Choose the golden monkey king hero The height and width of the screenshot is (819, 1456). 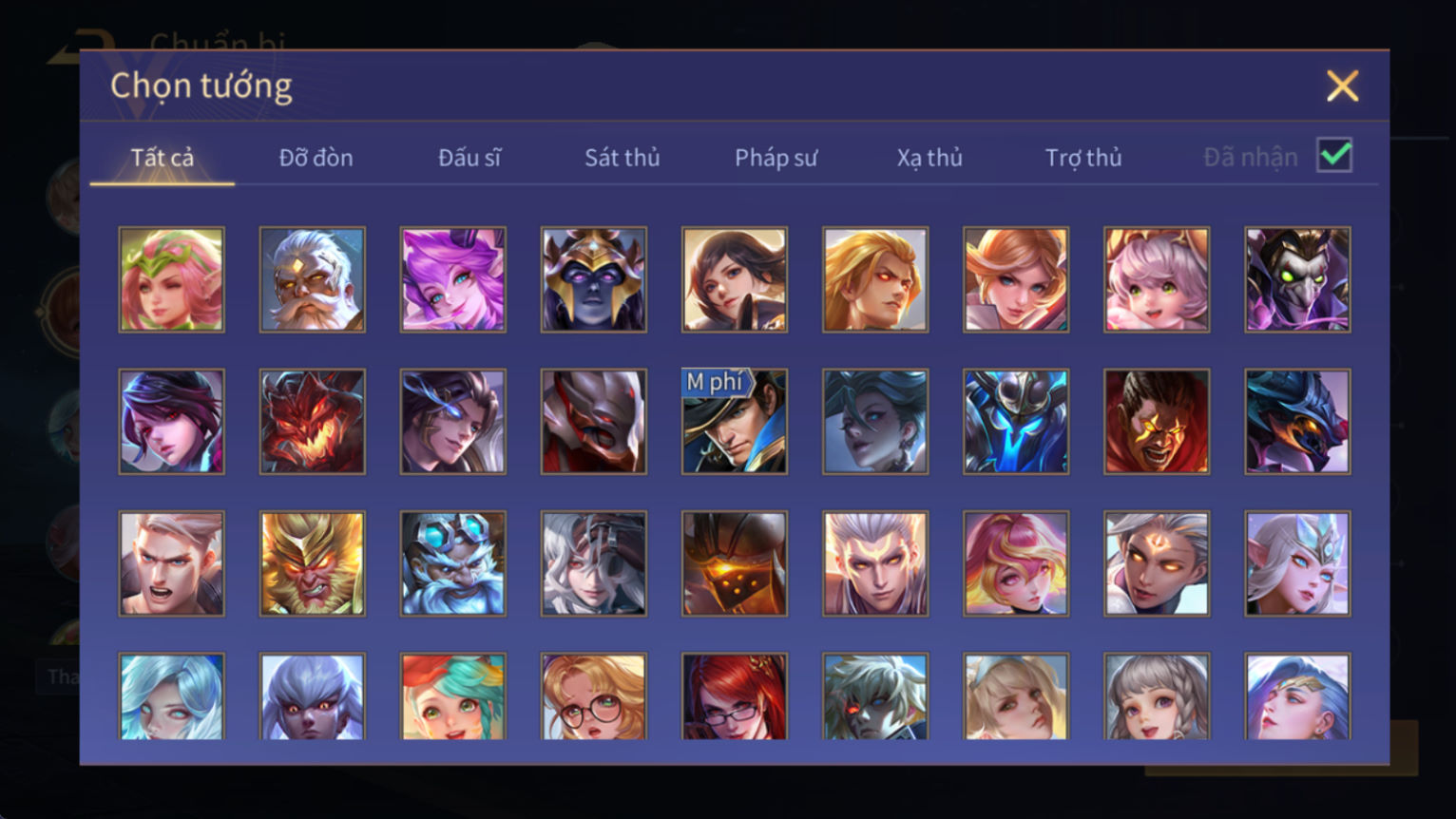[x=312, y=563]
